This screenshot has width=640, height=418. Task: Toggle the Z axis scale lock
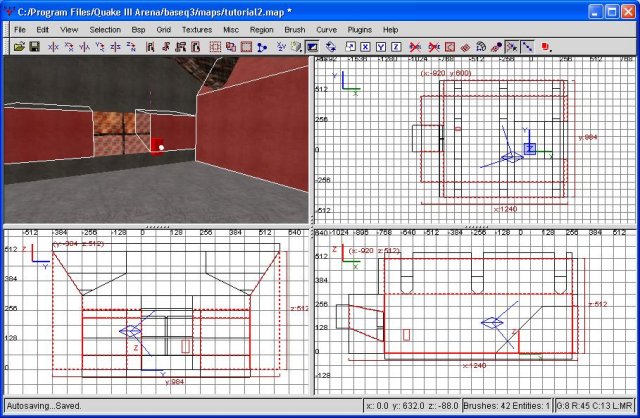pos(396,47)
